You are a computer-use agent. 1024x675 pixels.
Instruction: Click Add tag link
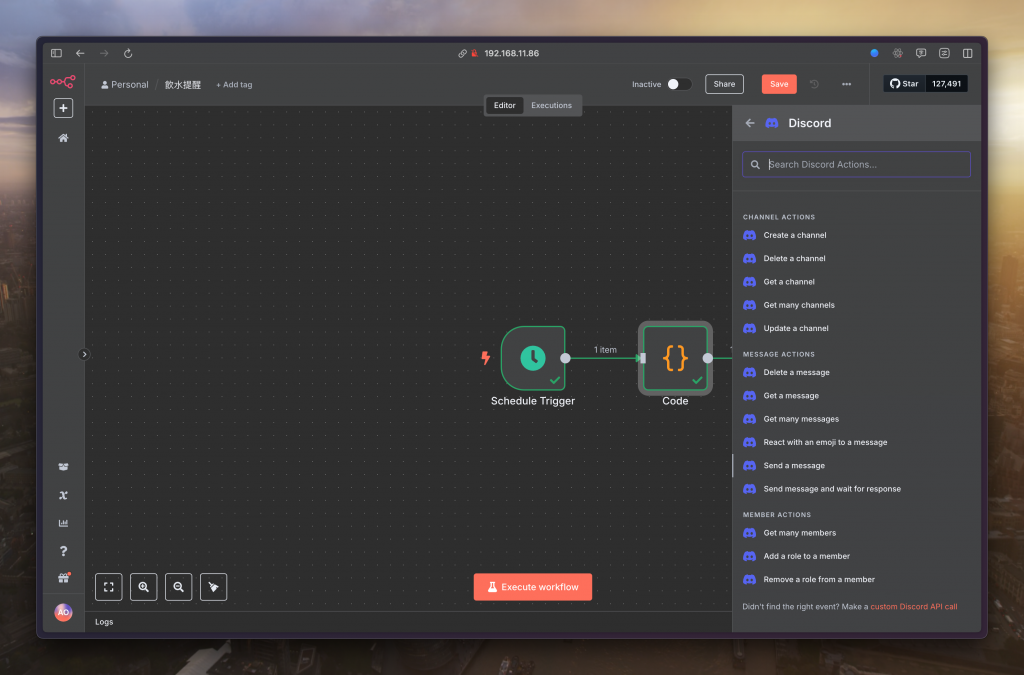pyautogui.click(x=234, y=85)
